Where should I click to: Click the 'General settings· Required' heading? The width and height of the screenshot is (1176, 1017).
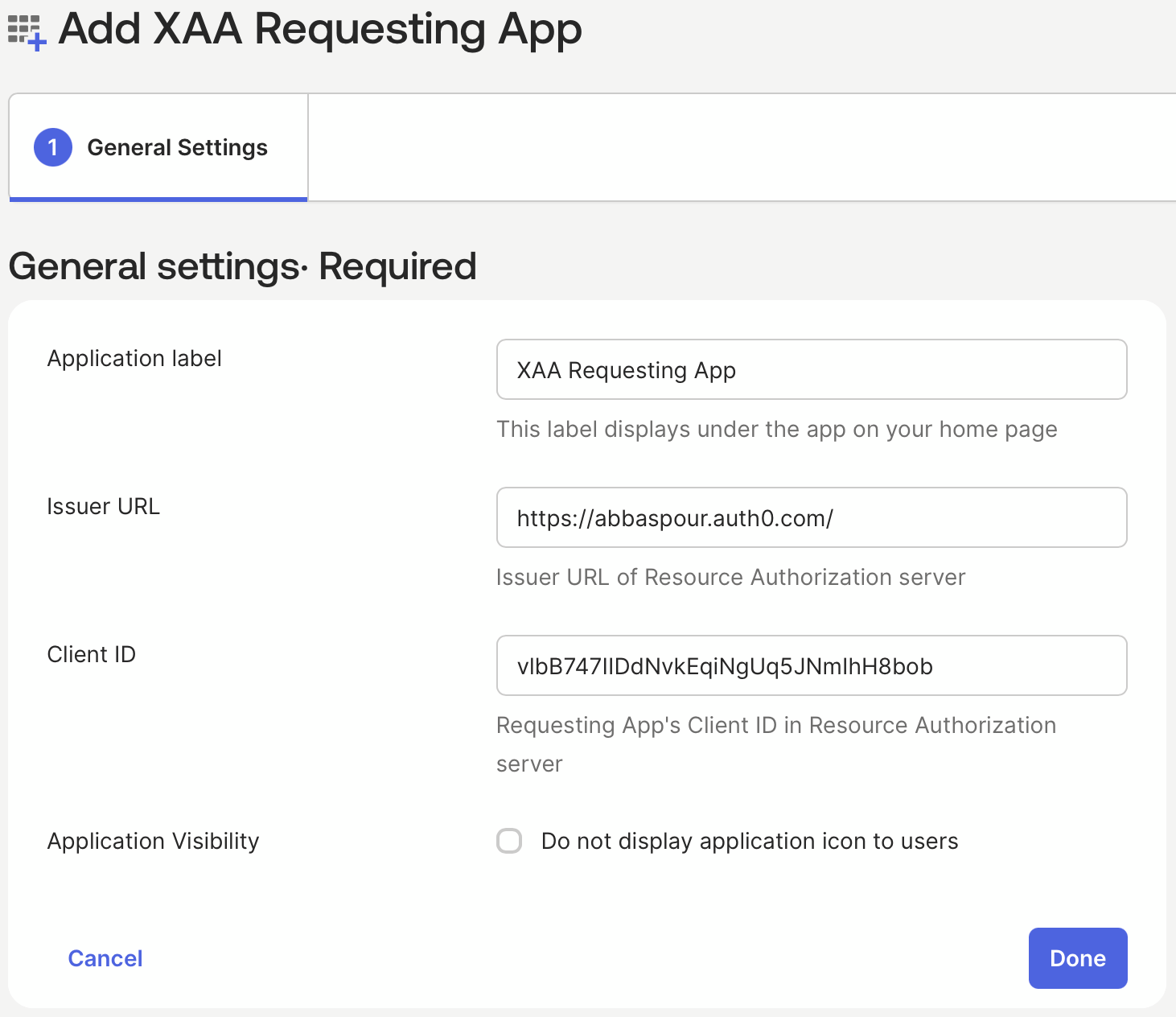coord(243,266)
